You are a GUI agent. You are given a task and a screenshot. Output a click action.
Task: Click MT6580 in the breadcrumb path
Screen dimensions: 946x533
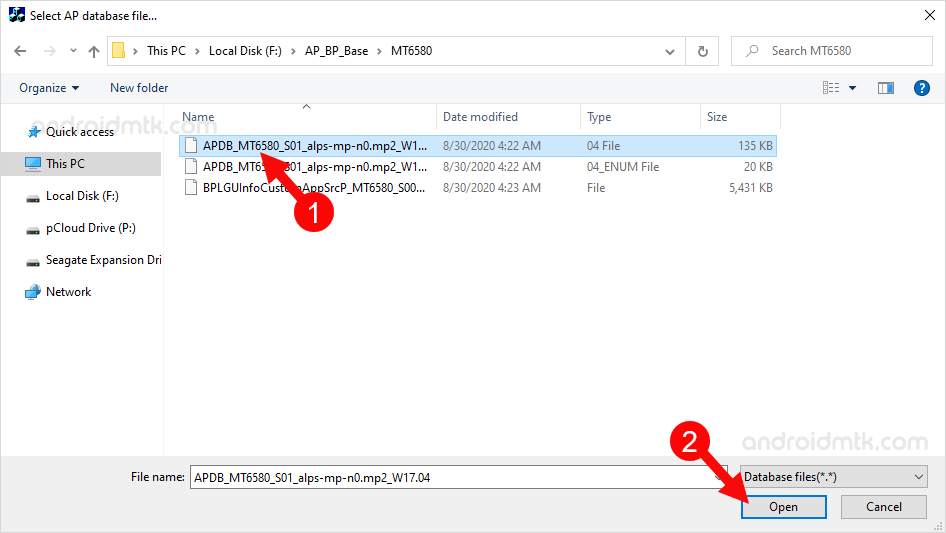[x=411, y=51]
